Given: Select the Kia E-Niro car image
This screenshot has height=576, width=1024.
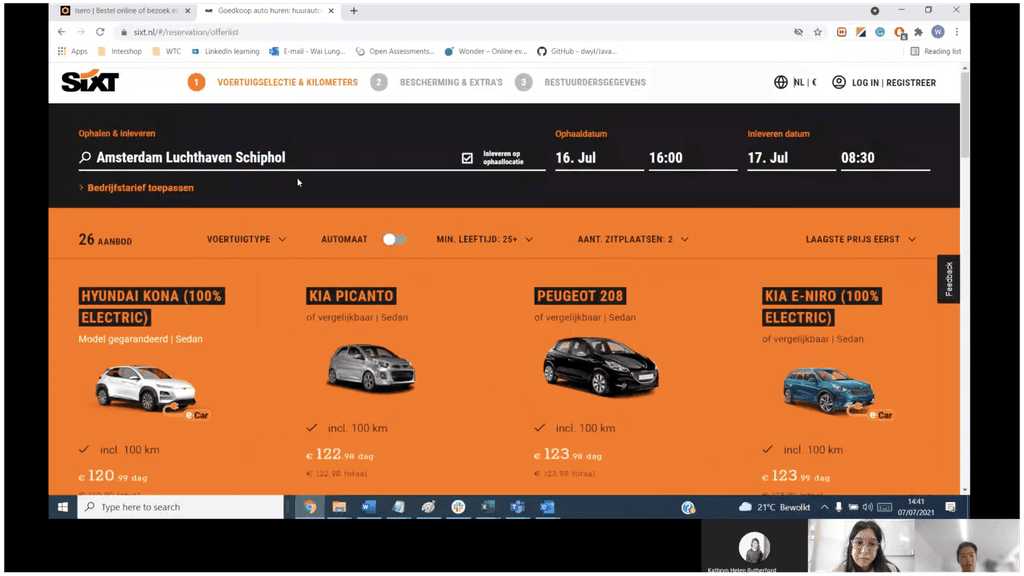Looking at the screenshot, I should pyautogui.click(x=829, y=391).
